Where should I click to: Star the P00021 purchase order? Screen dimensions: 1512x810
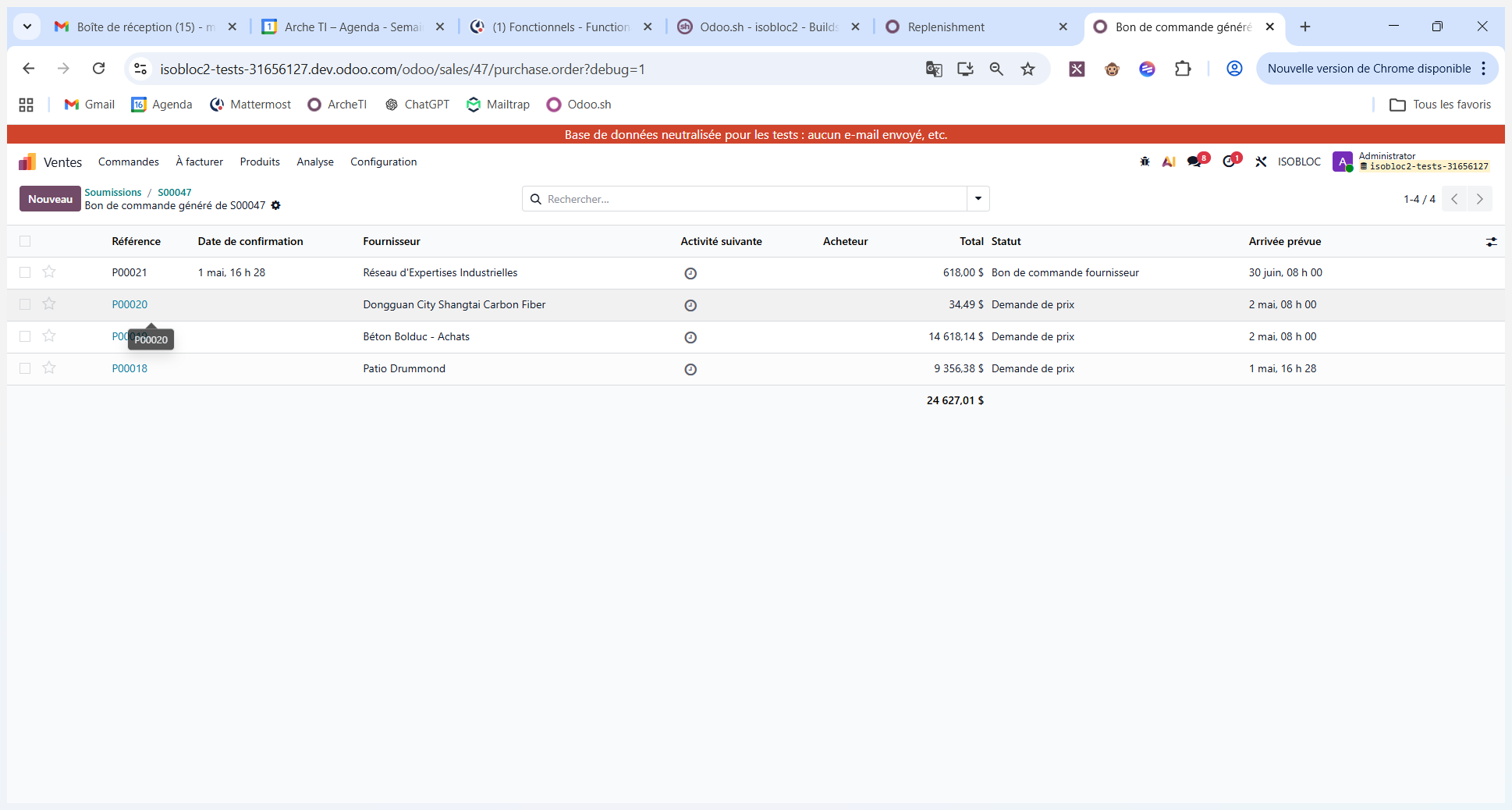pos(49,272)
